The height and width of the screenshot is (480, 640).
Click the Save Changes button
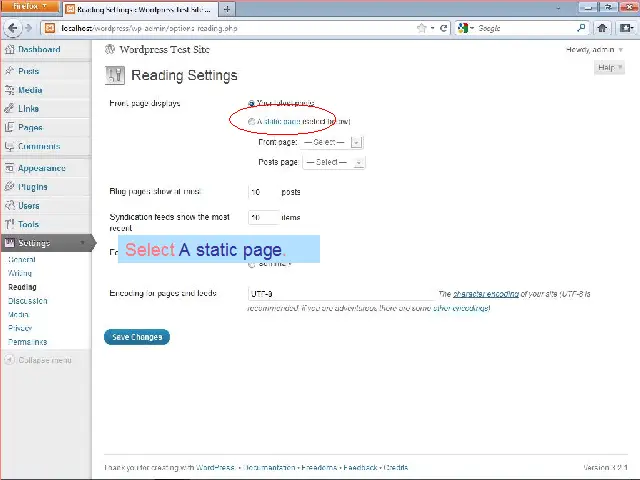137,337
